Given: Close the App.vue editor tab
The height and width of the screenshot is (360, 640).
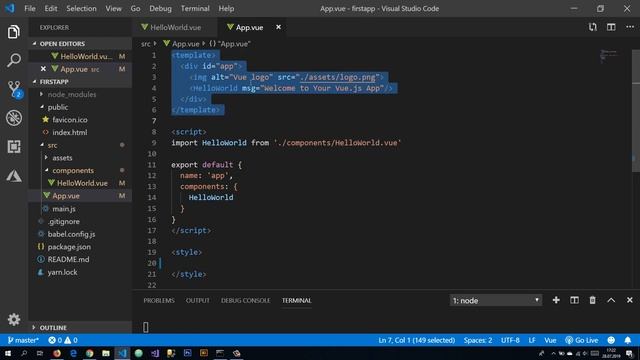Looking at the screenshot, I should (278, 27).
